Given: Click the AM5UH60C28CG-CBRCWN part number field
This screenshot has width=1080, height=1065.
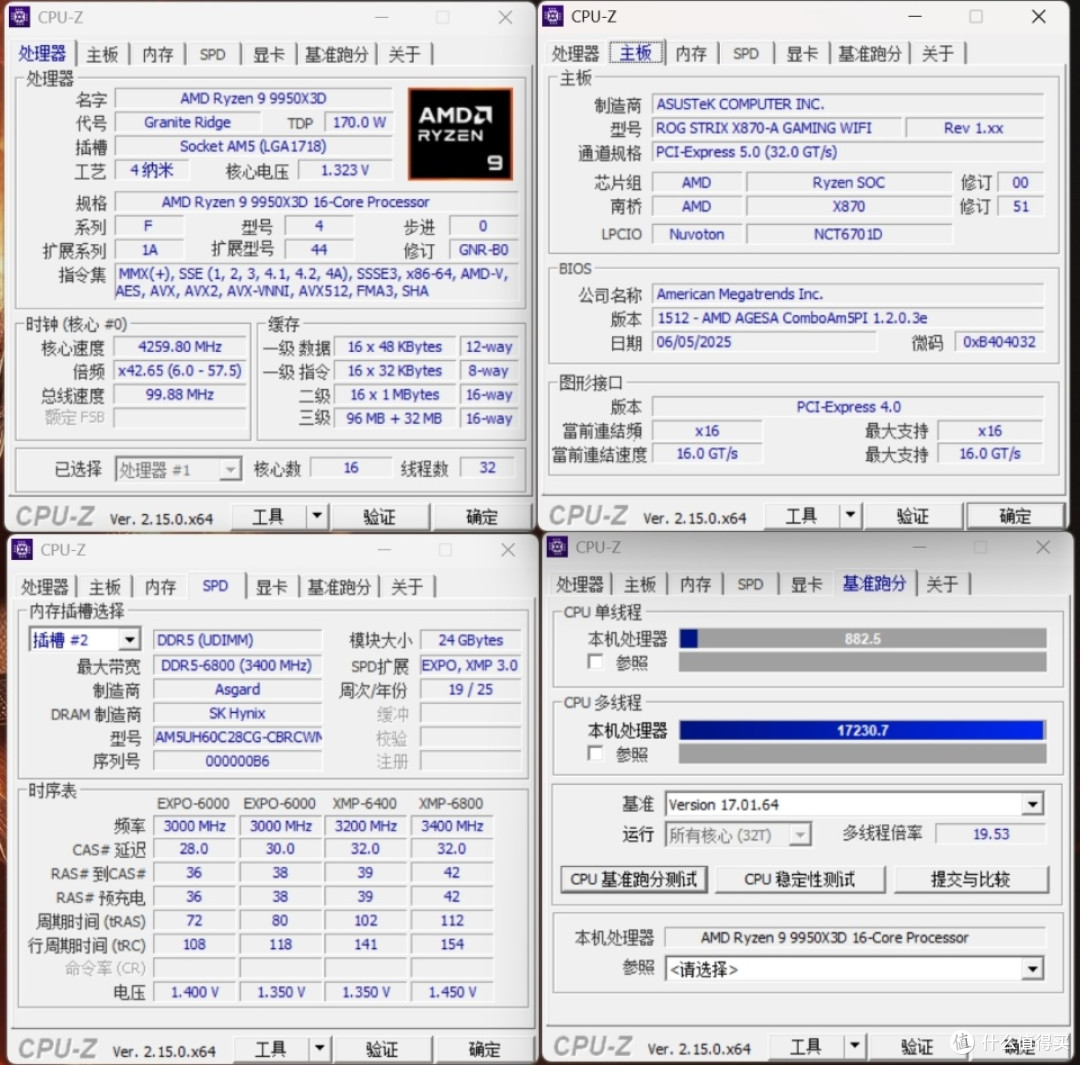Looking at the screenshot, I should coord(237,737).
